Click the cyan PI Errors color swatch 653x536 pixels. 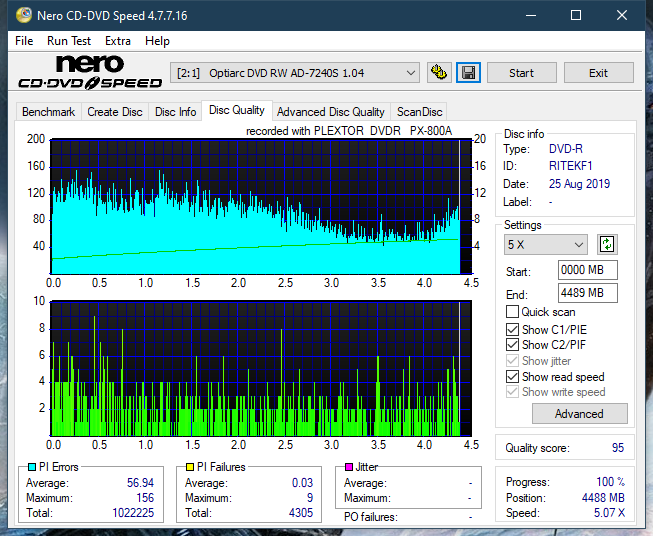[32, 467]
